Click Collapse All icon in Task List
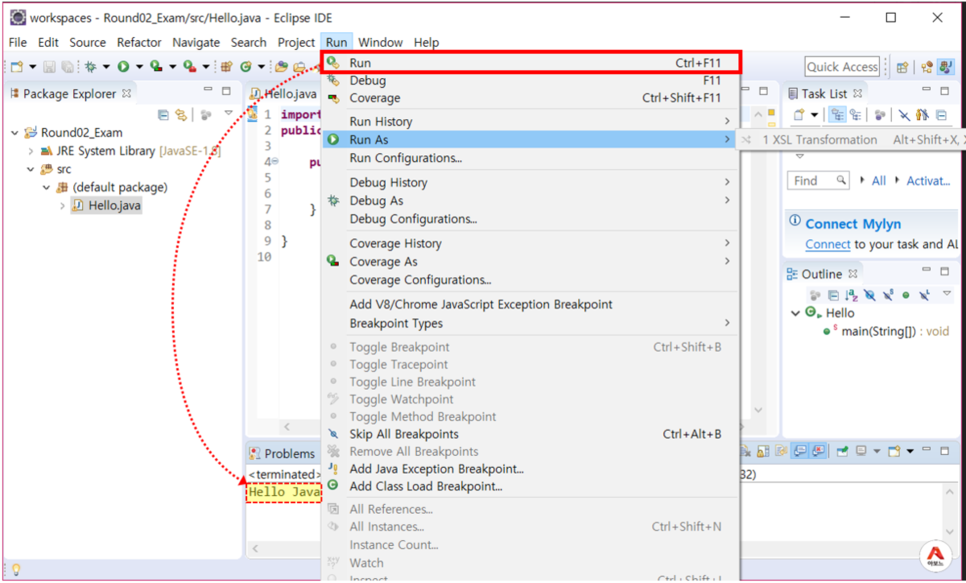The height and width of the screenshot is (583, 966). click(941, 115)
